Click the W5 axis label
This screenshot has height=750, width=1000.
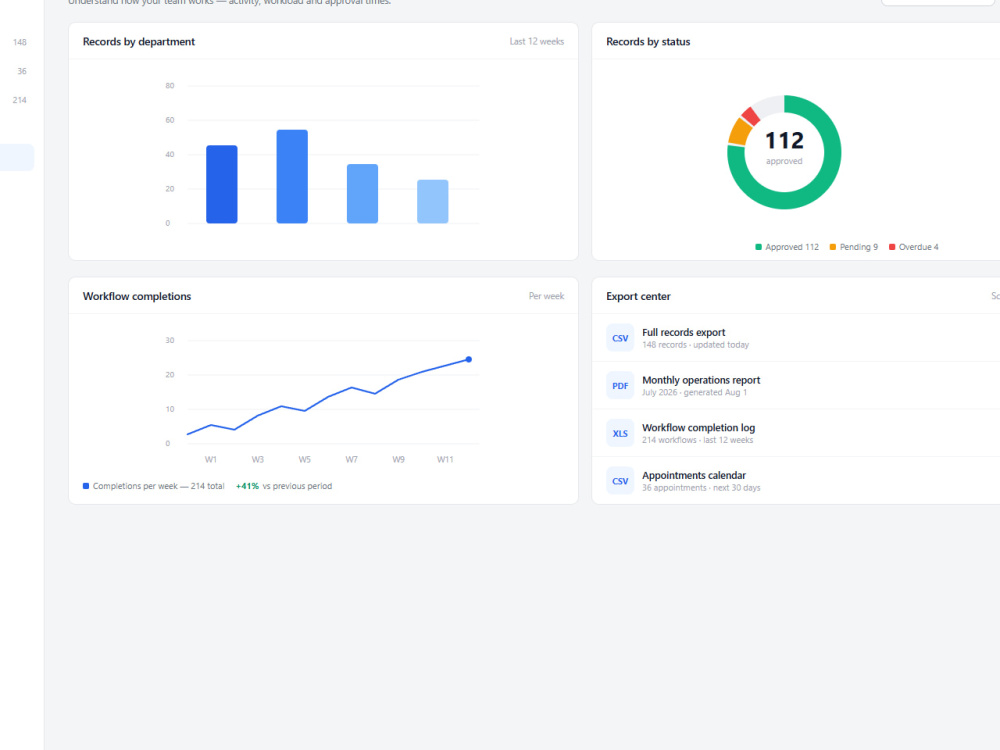[x=305, y=459]
